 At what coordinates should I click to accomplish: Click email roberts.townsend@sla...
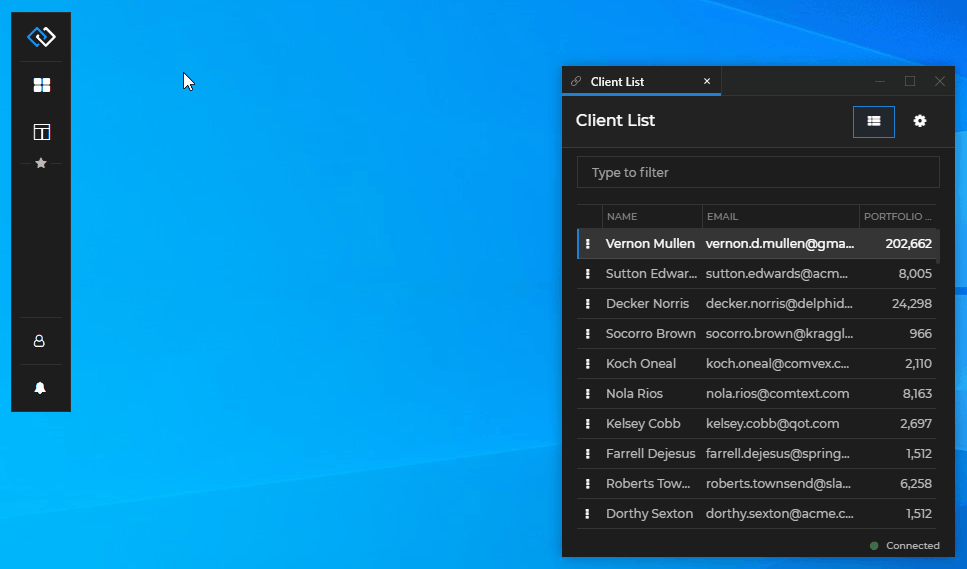[x=778, y=484]
